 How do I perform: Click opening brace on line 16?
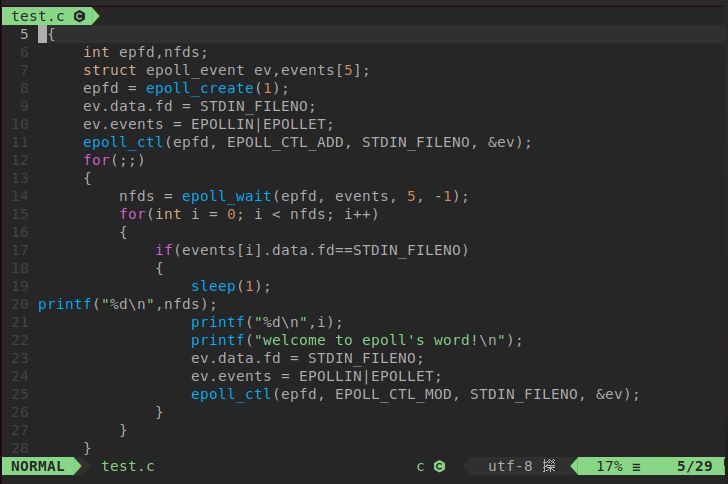pyautogui.click(x=124, y=232)
